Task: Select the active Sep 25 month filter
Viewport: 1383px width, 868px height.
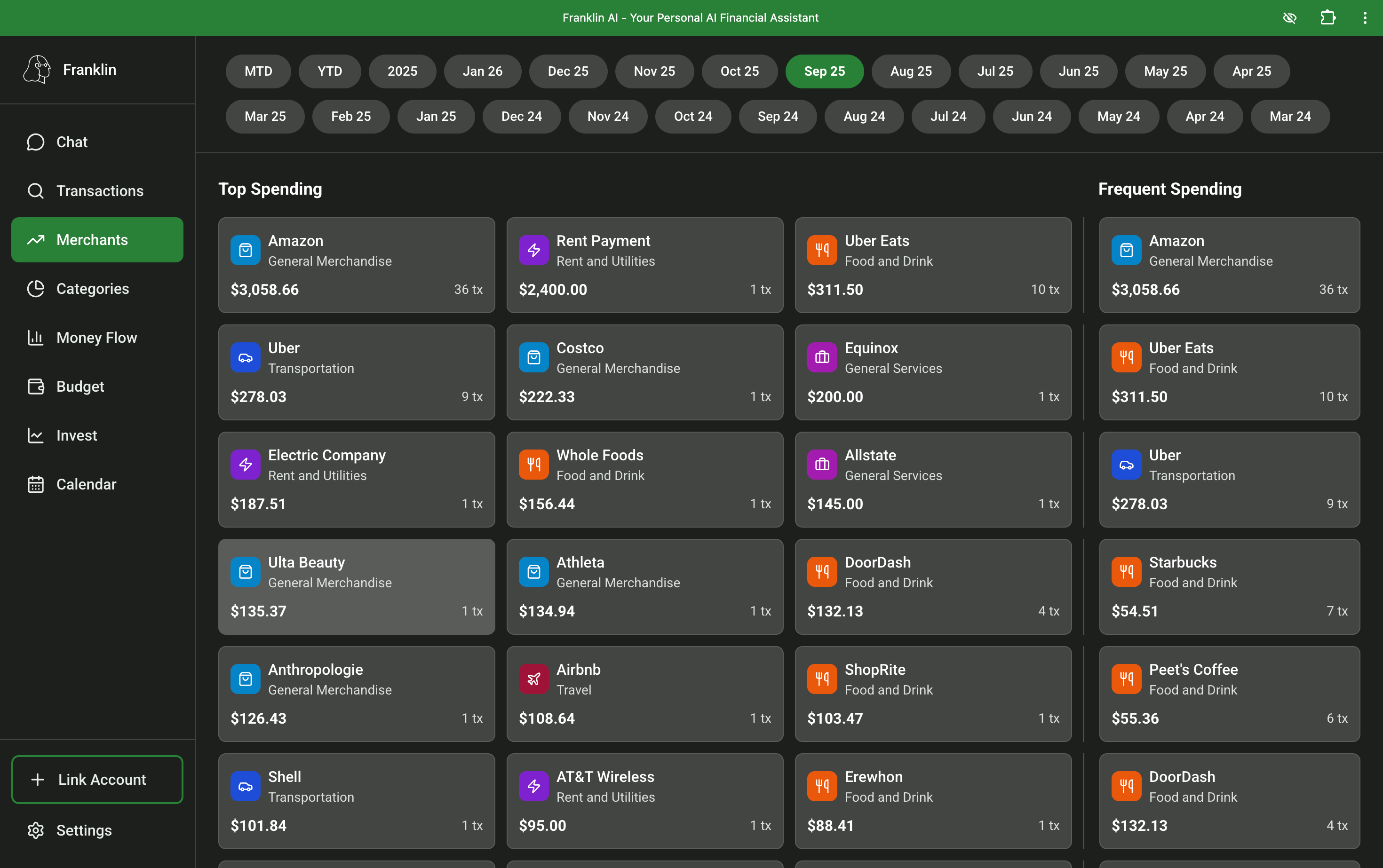Action: 825,71
